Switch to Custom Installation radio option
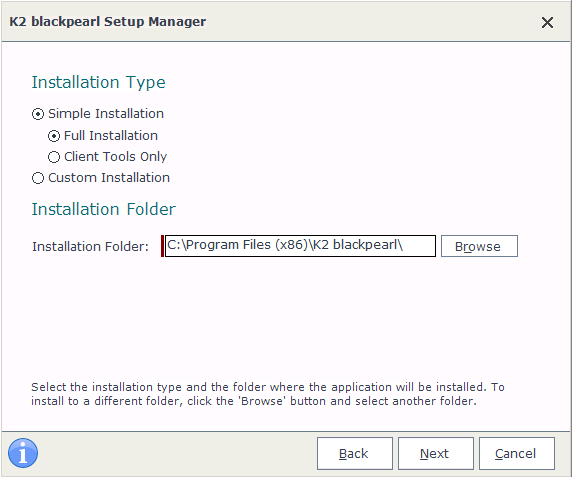Viewport: 572px width, 477px height. tap(38, 178)
